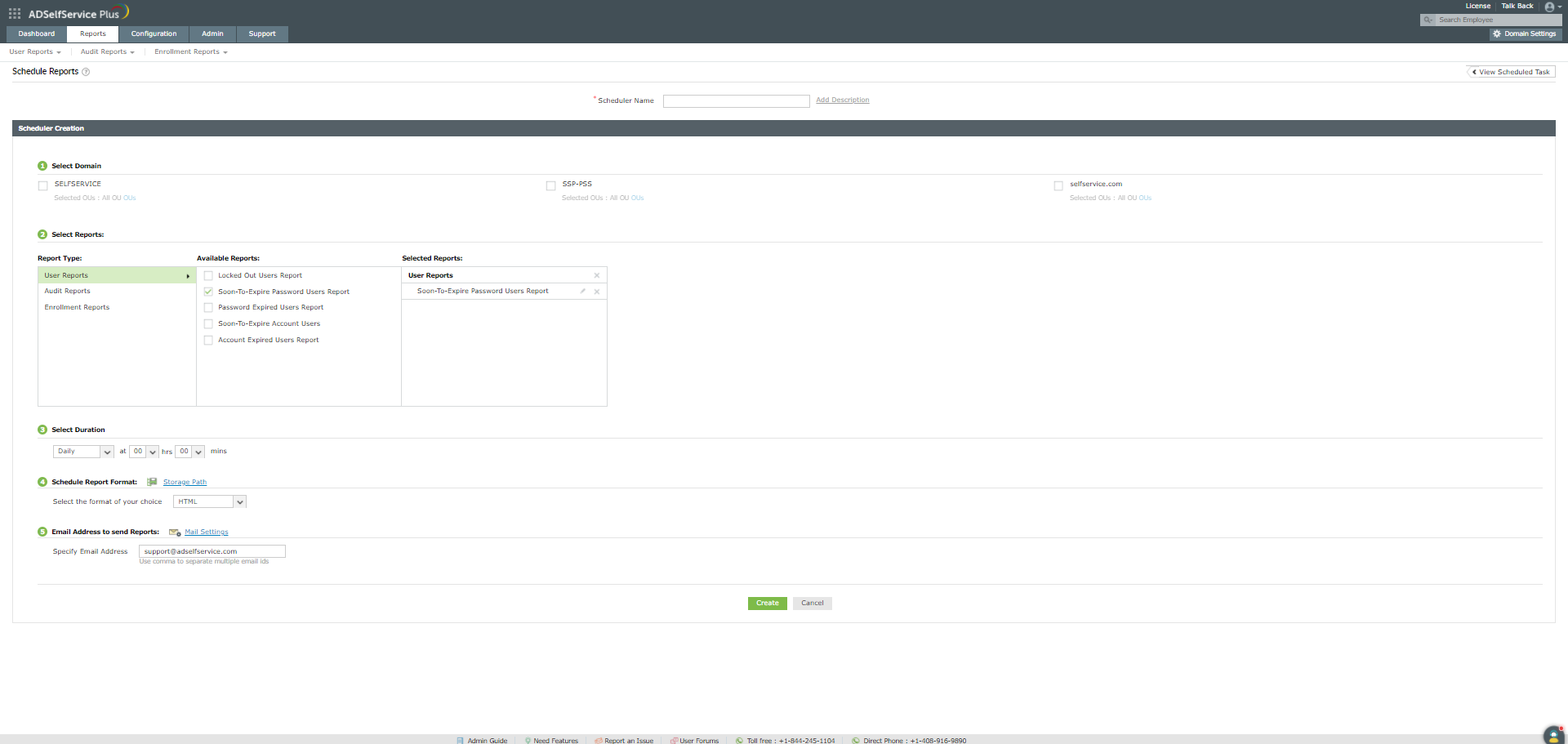Click the License link

pos(1478,6)
